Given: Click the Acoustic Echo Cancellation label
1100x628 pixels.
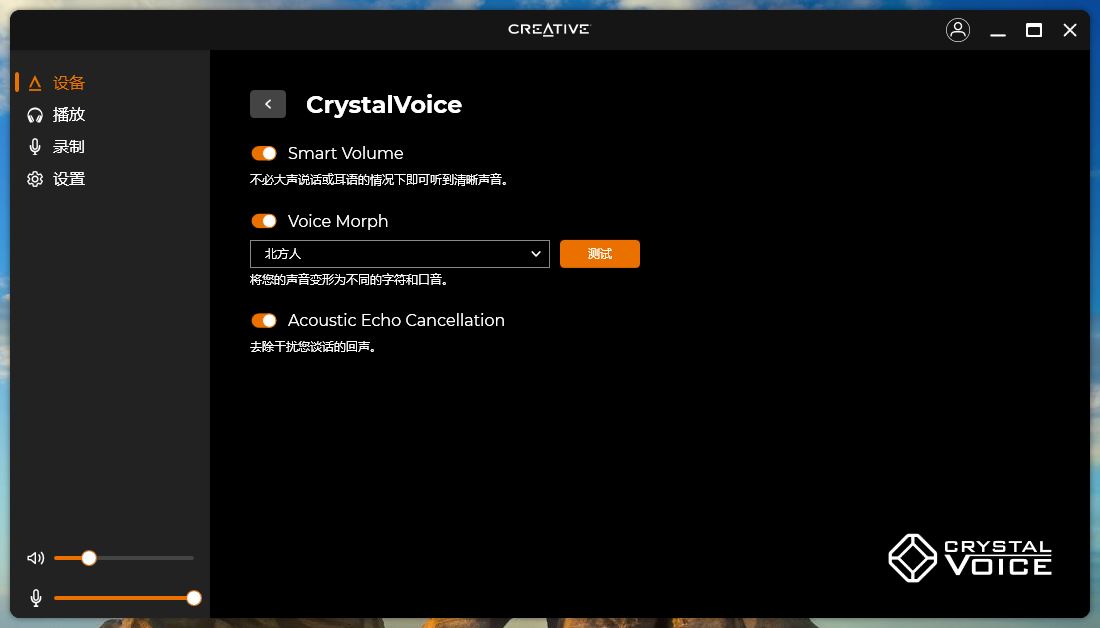Looking at the screenshot, I should pos(396,320).
